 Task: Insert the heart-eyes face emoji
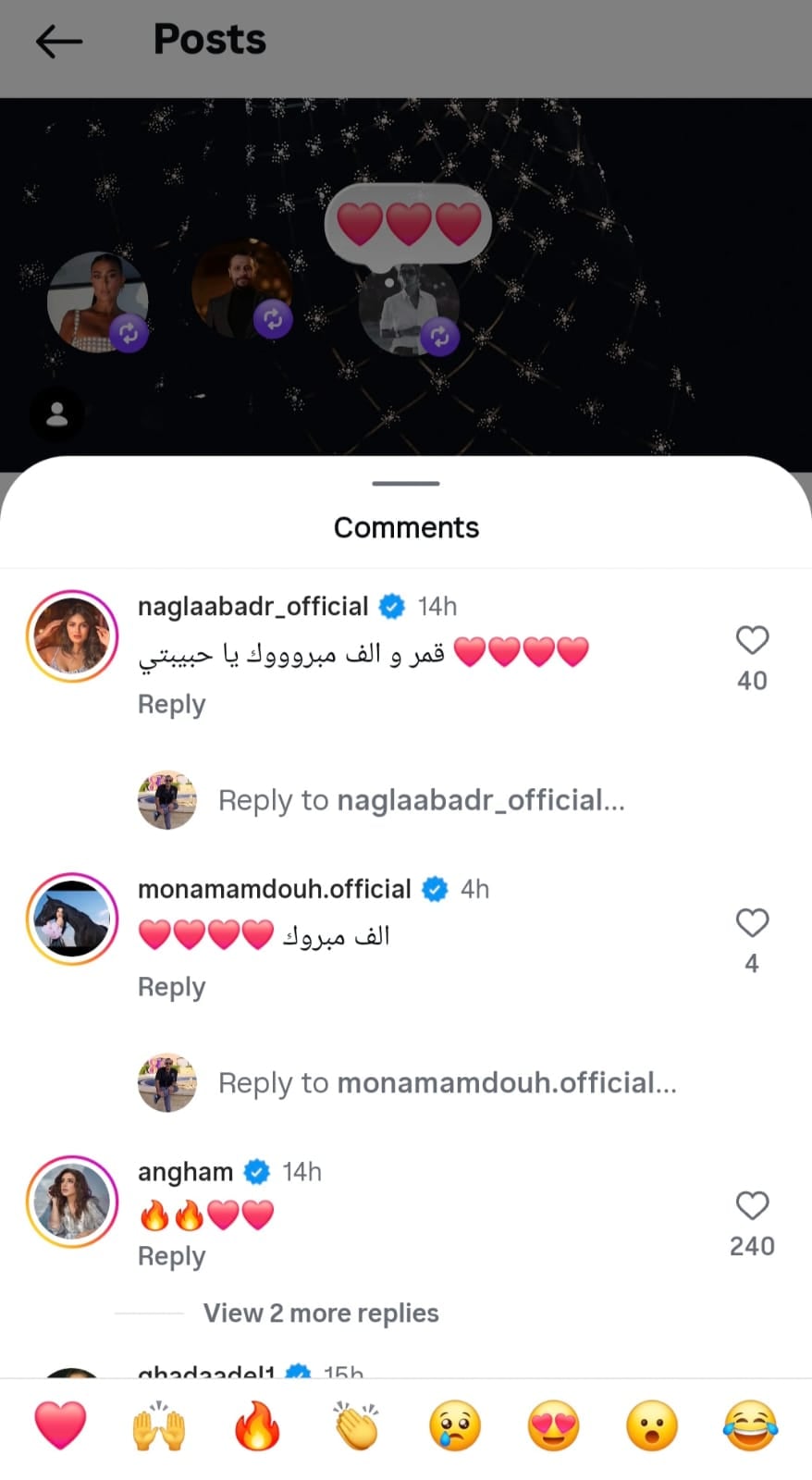tap(553, 1425)
